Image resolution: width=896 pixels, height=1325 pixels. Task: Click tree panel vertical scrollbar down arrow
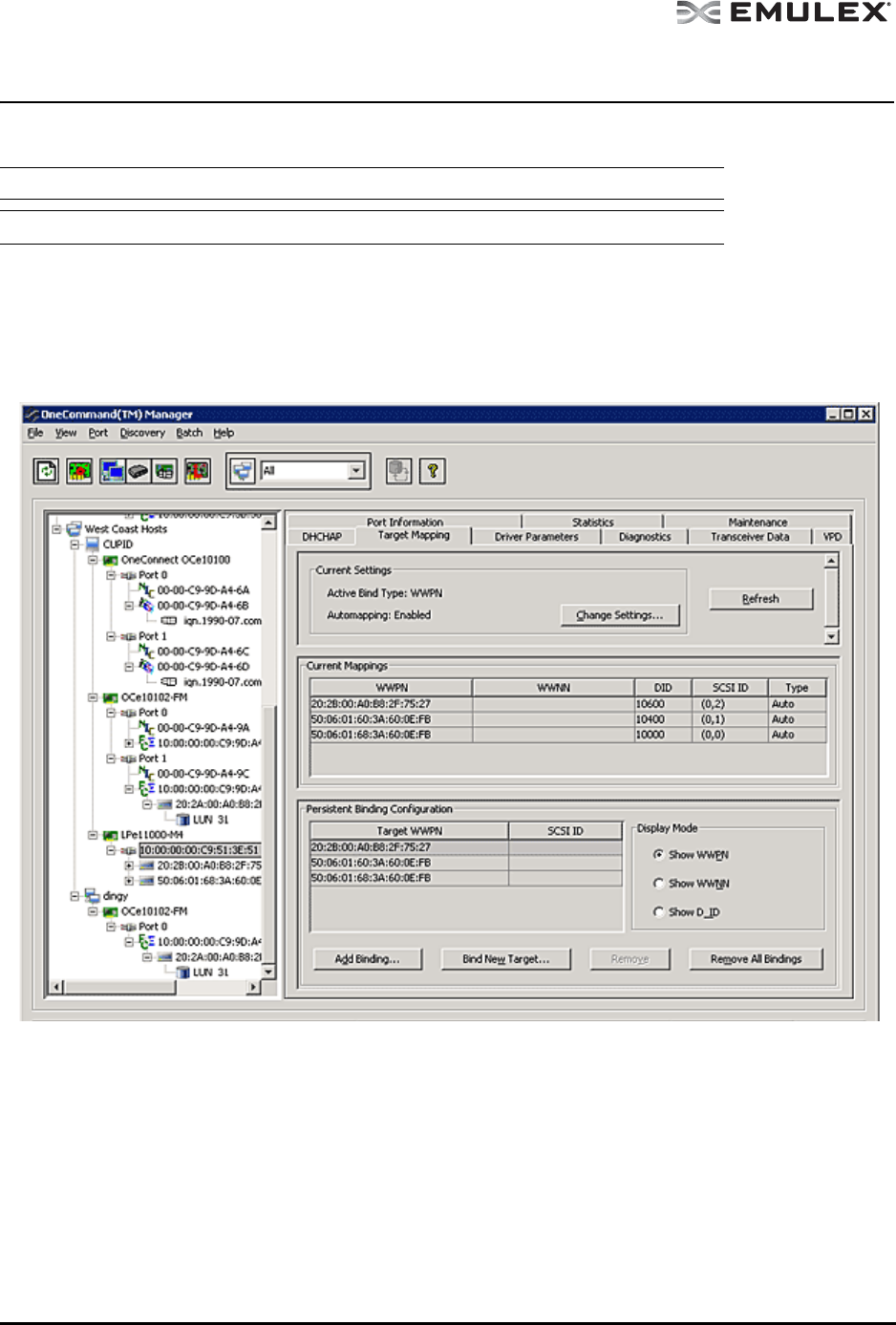click(x=268, y=972)
